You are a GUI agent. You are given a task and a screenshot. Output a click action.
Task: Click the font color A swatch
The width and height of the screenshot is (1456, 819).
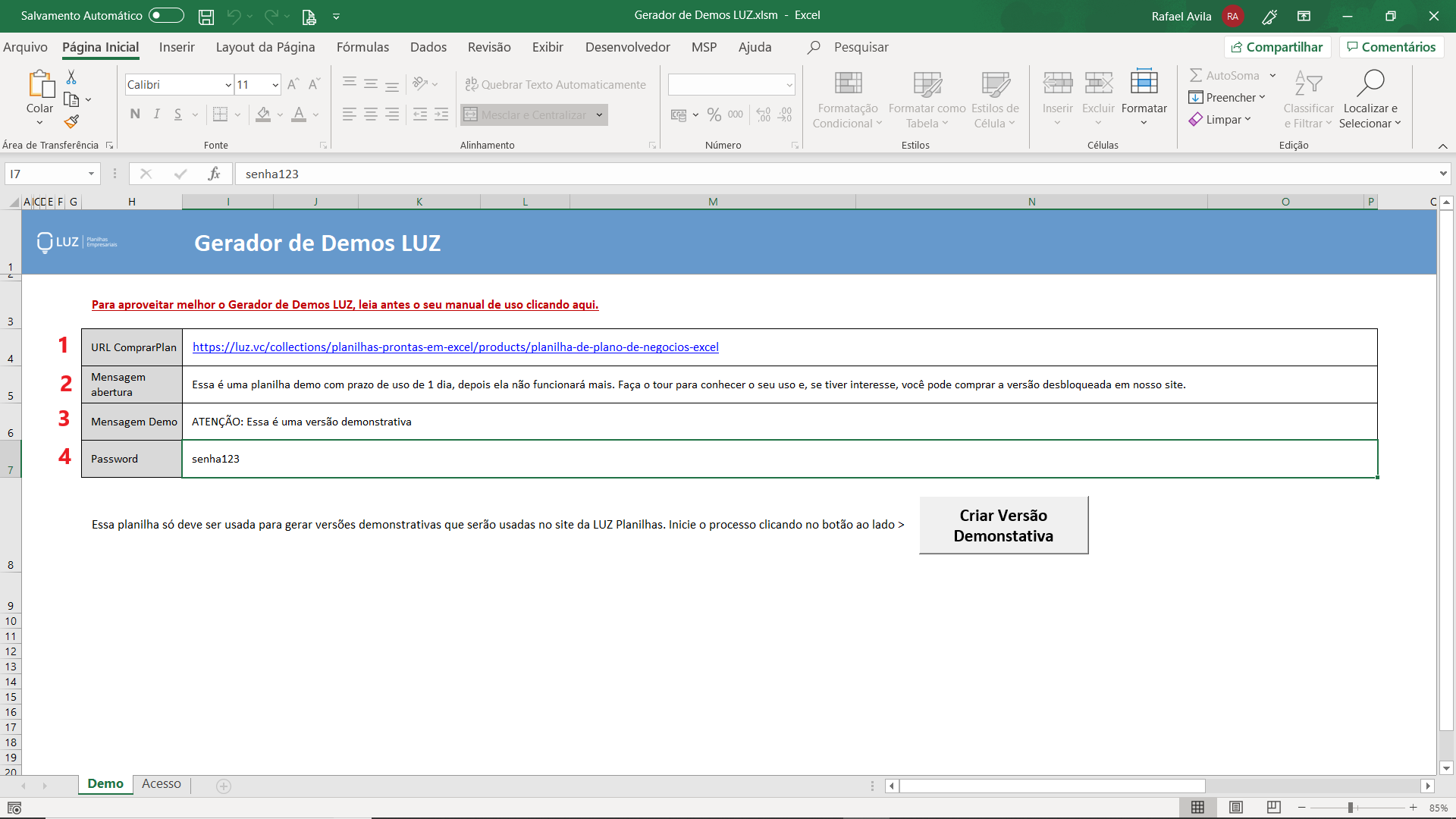click(299, 115)
